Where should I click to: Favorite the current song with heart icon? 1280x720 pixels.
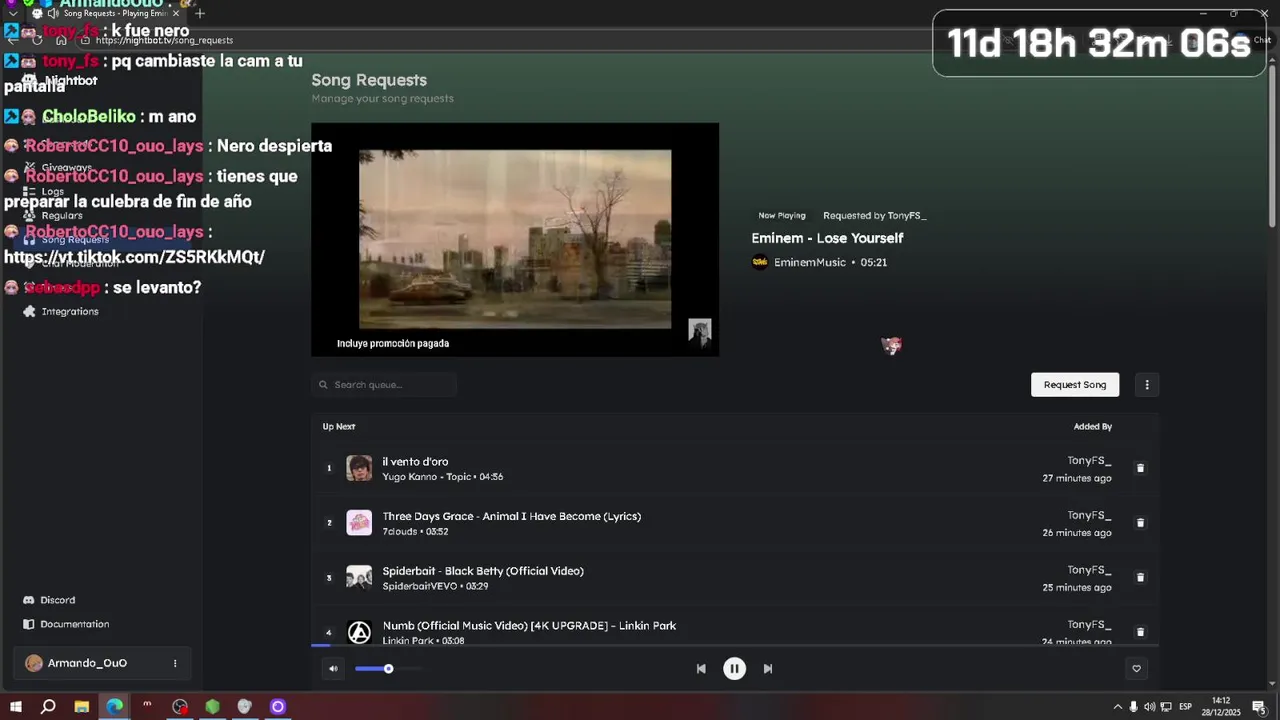click(x=1136, y=669)
